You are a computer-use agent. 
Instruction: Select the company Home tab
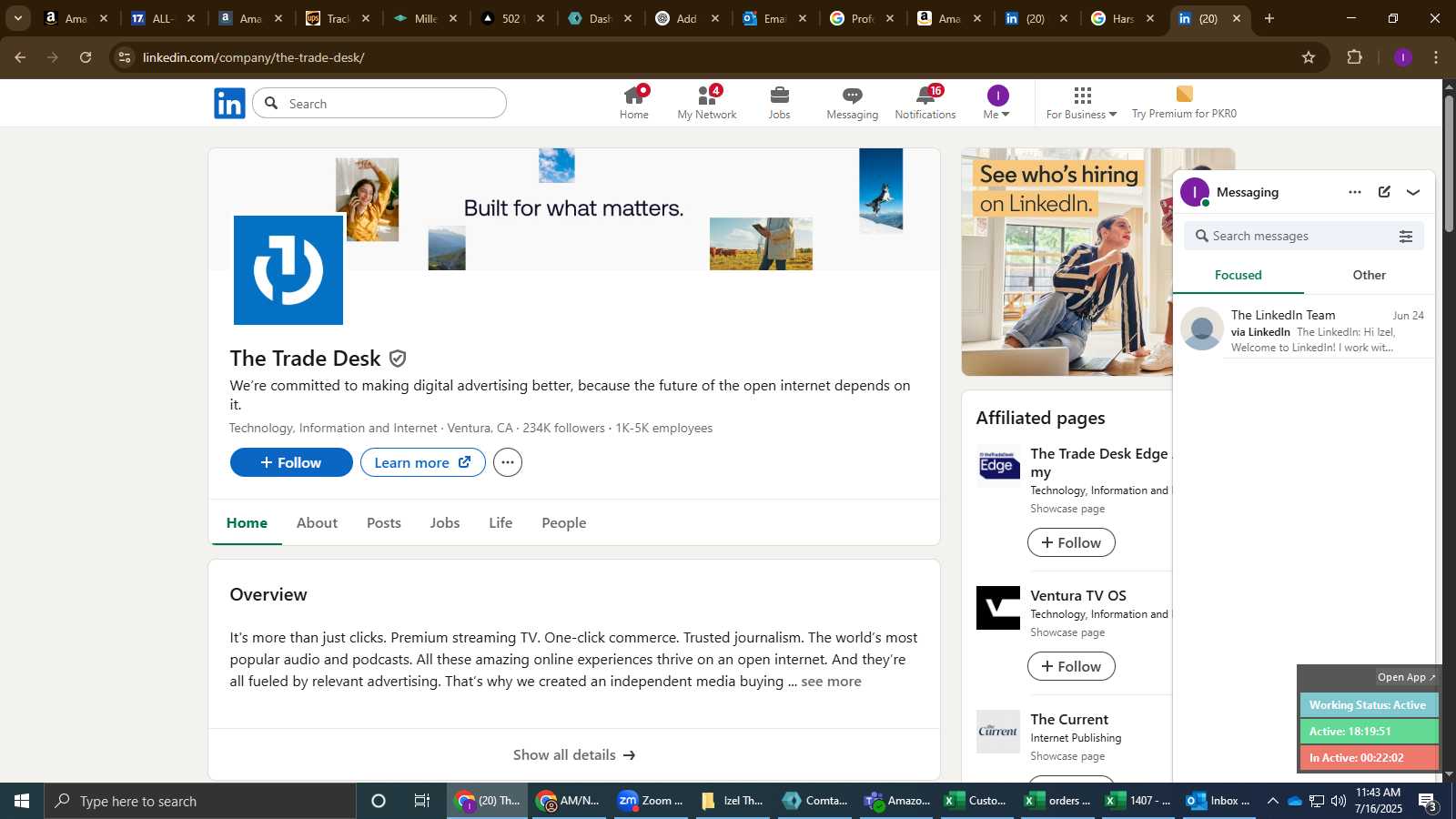(247, 523)
